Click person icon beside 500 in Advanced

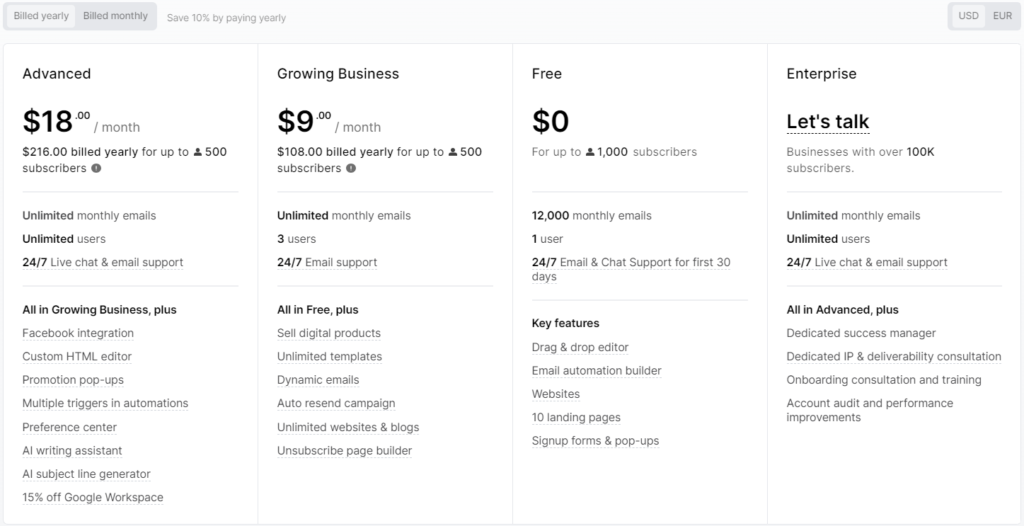click(198, 152)
